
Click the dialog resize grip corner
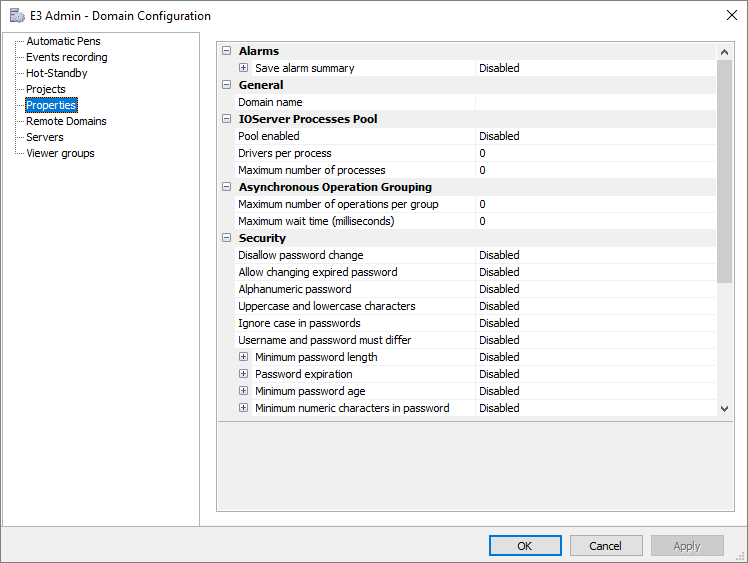[741, 556]
